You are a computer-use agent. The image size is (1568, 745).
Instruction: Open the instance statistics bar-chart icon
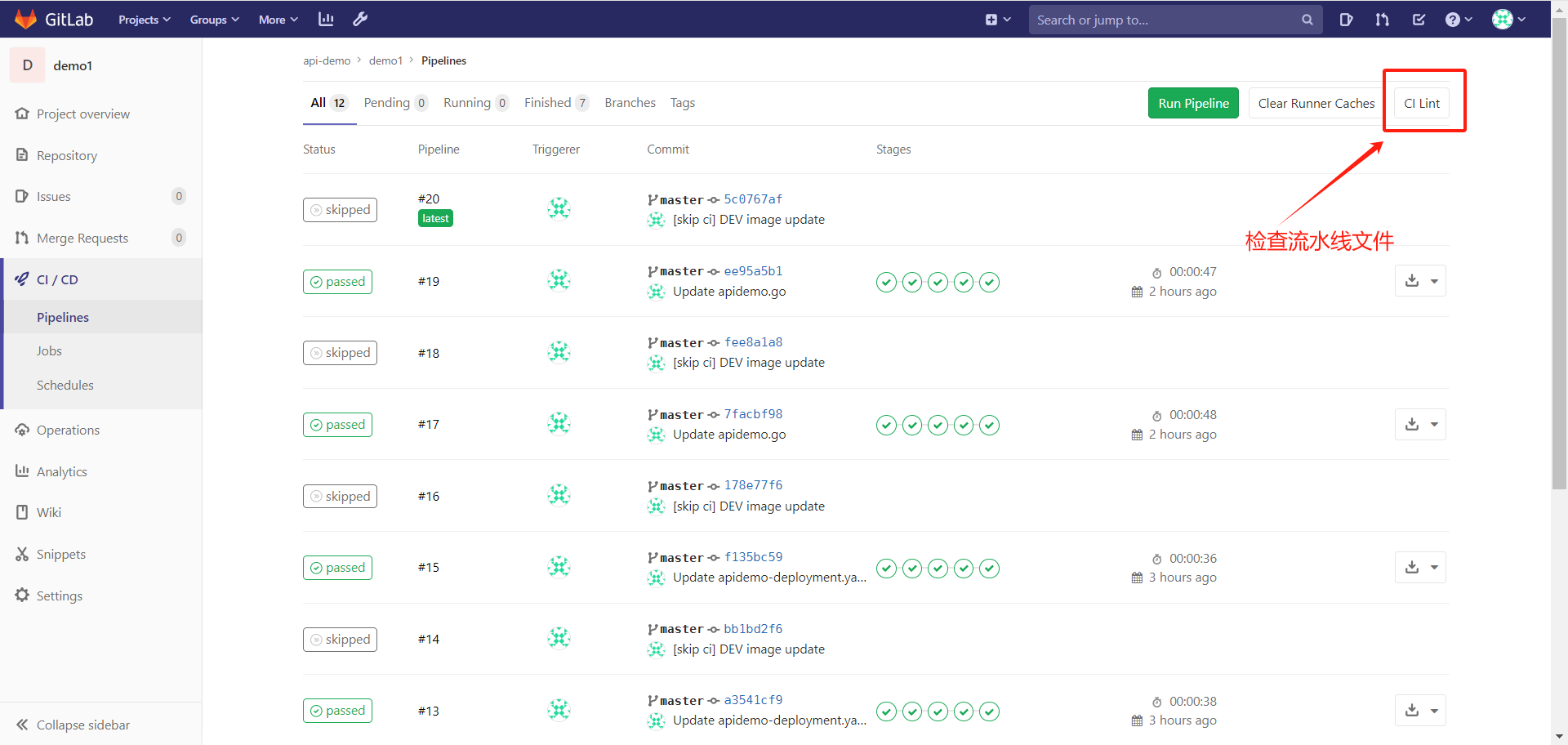[326, 19]
